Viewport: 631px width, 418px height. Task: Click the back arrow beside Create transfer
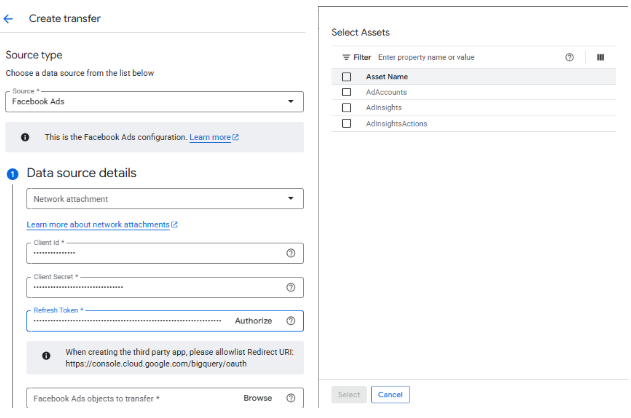(9, 19)
